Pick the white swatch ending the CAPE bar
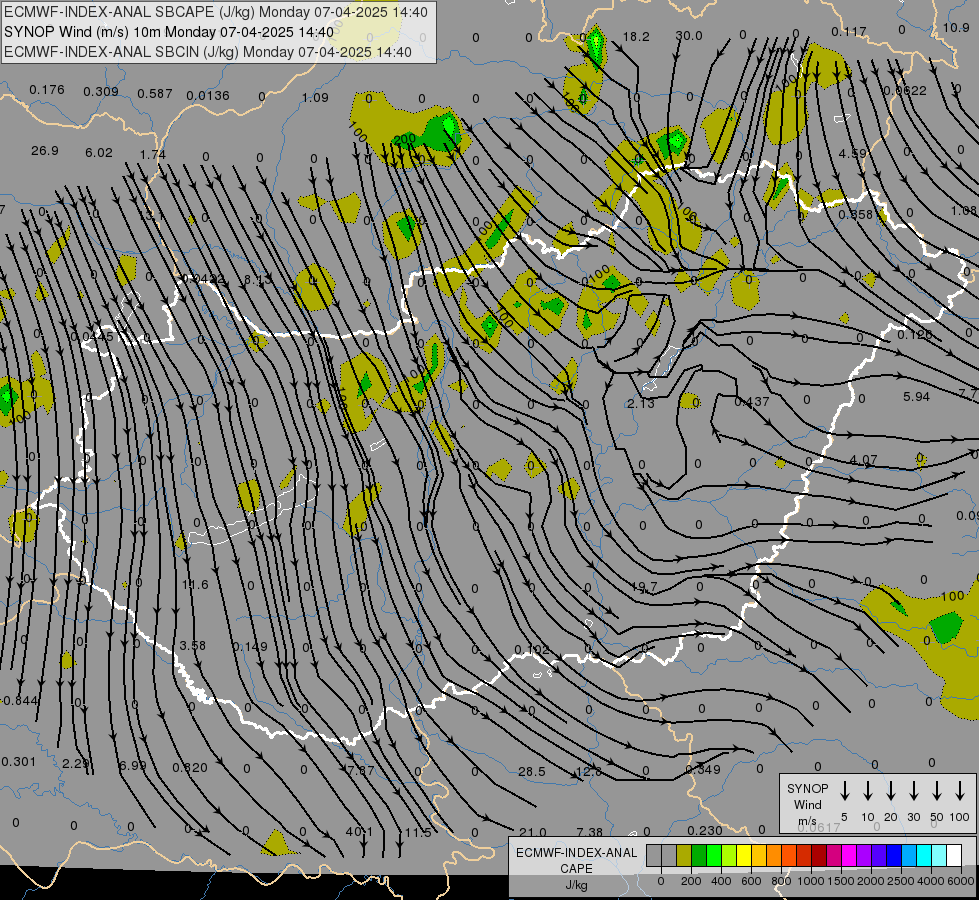 tap(953, 855)
